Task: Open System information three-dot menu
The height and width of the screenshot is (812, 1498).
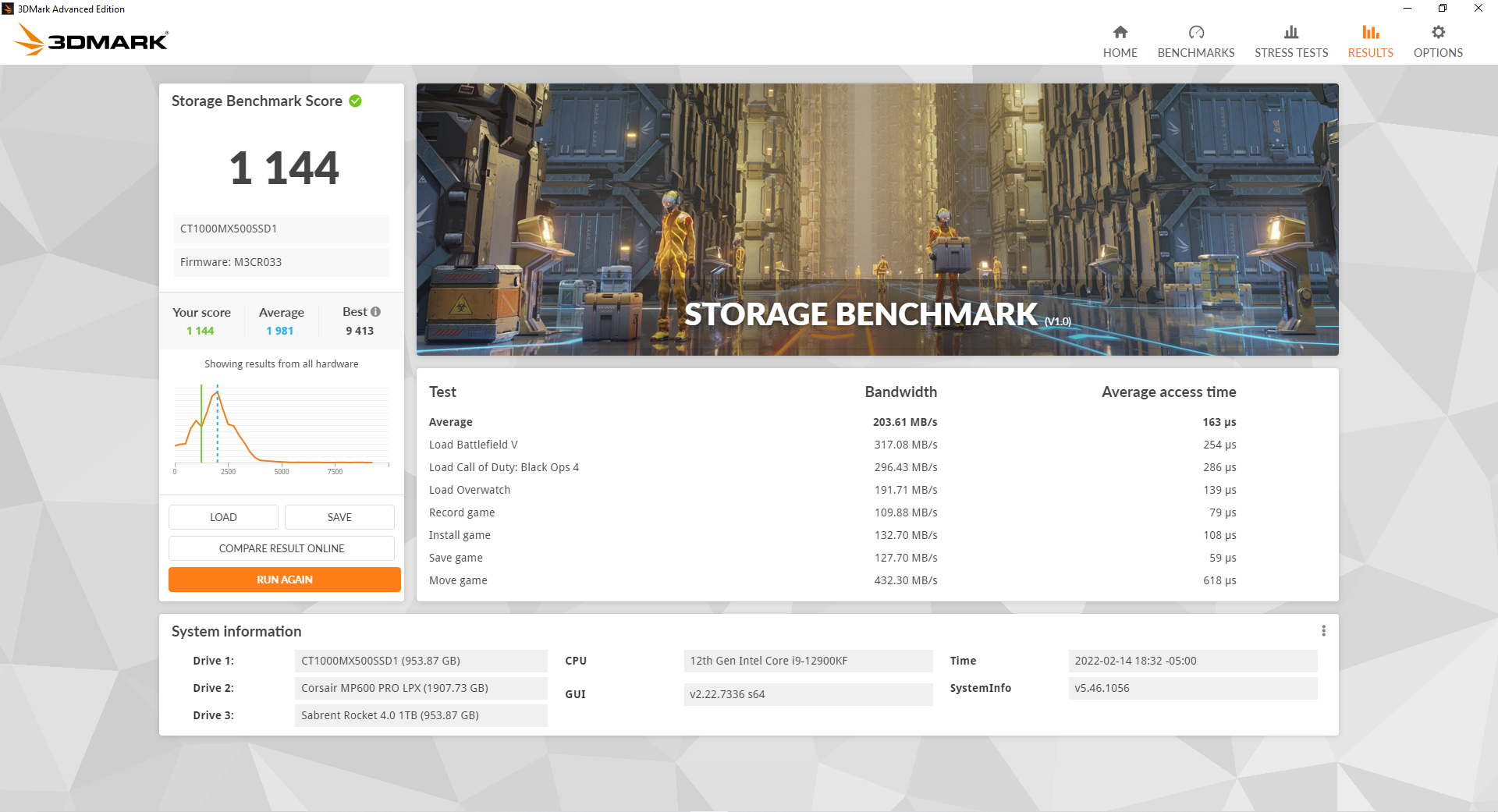Action: click(x=1323, y=631)
